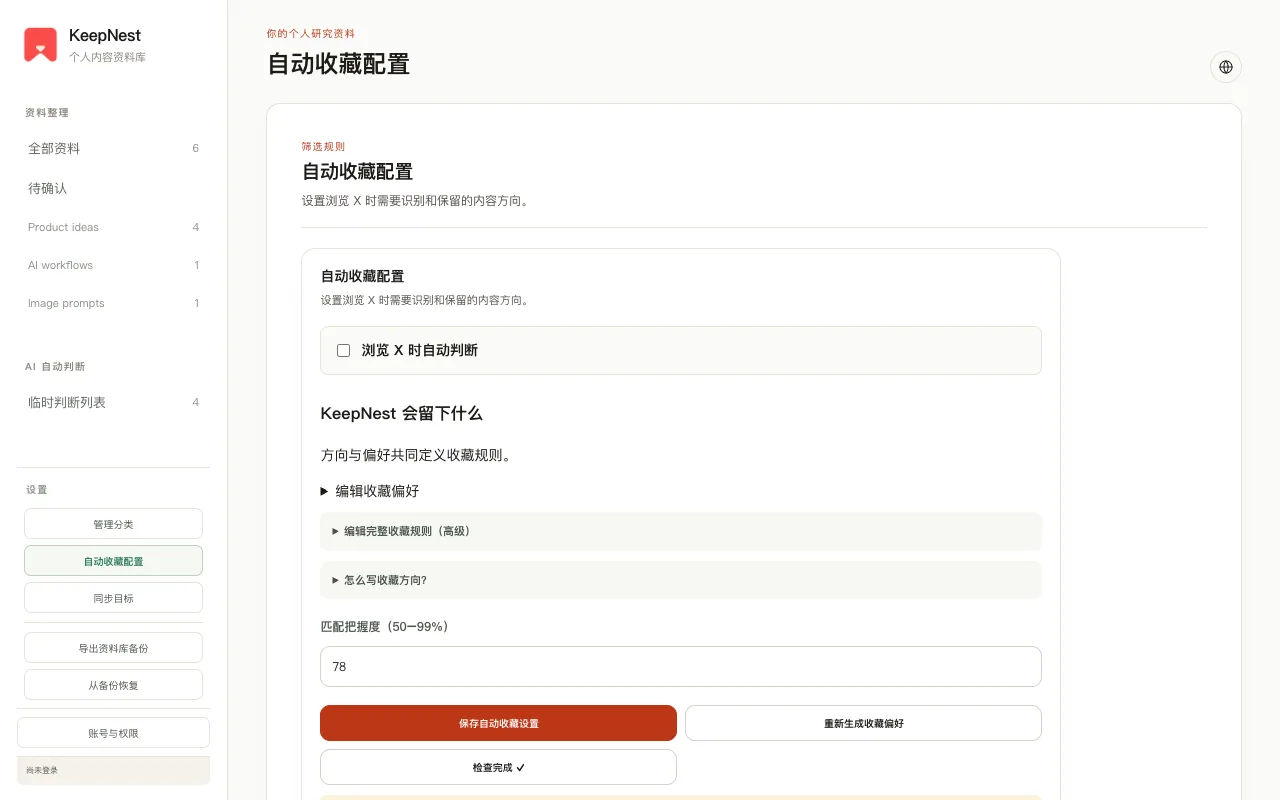Open the globe language switcher
This screenshot has height=800, width=1280.
(x=1226, y=67)
